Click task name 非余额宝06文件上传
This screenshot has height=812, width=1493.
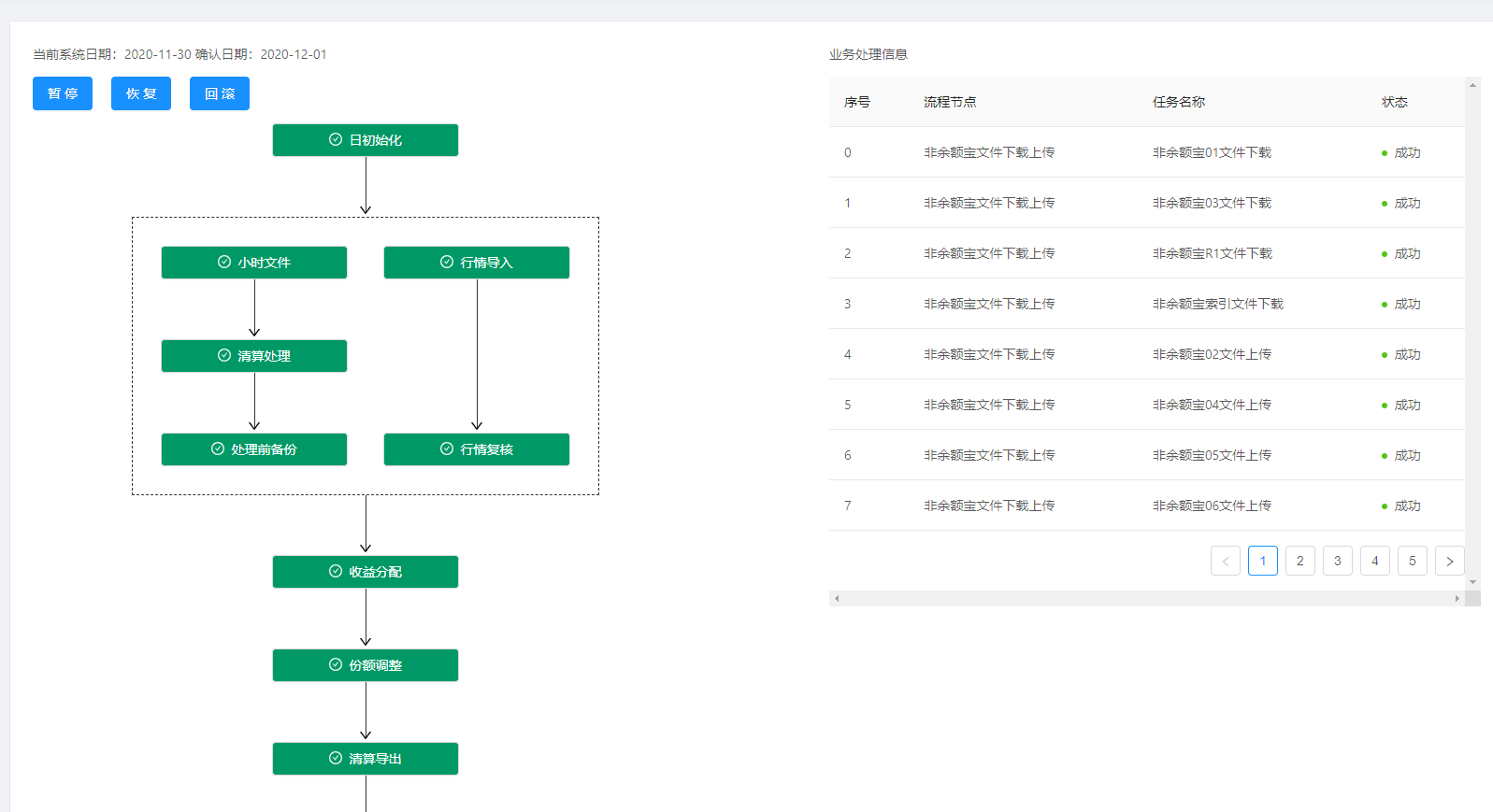point(1212,506)
